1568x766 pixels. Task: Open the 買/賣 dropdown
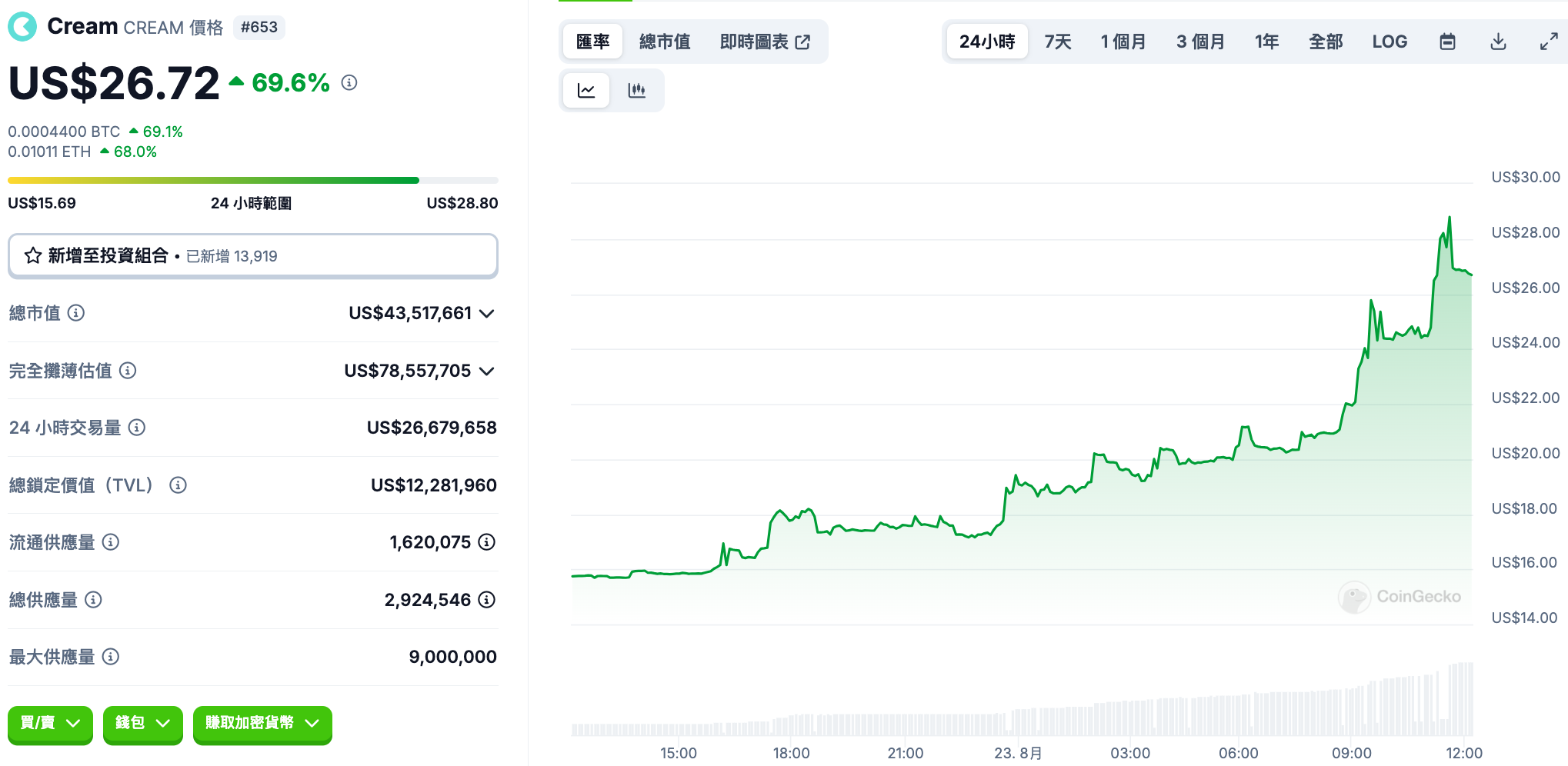(x=50, y=724)
